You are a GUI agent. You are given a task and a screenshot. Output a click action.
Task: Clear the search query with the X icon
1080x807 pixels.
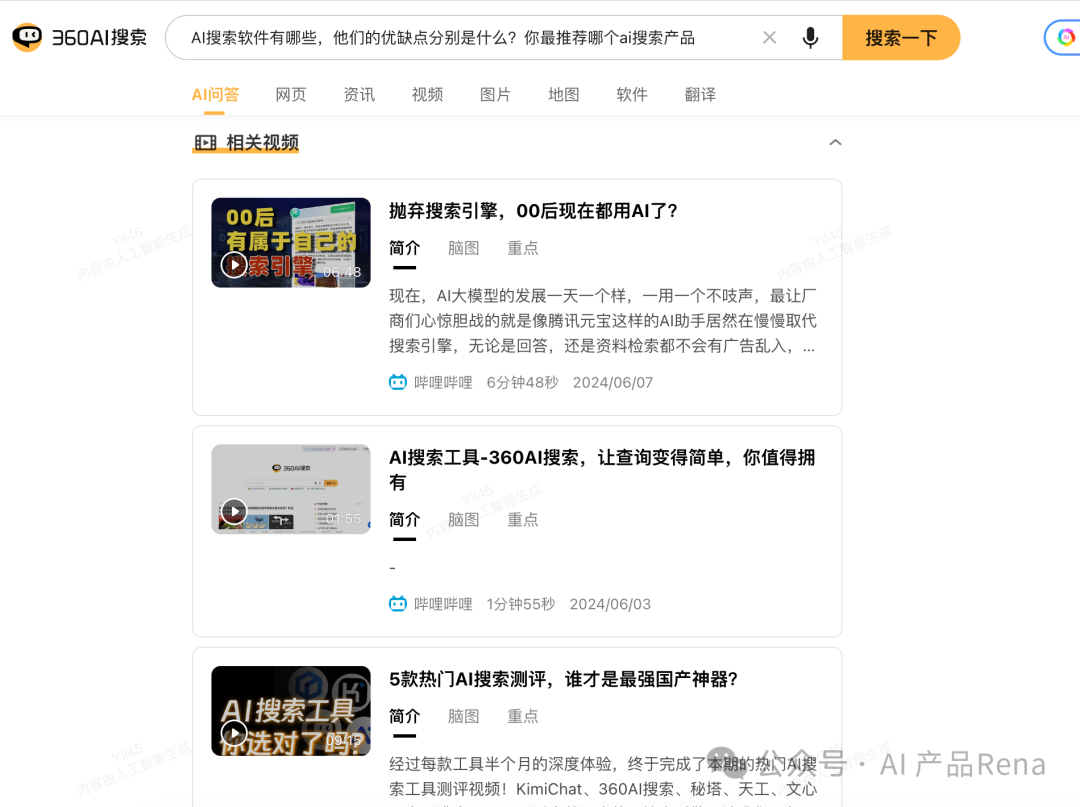coord(769,37)
